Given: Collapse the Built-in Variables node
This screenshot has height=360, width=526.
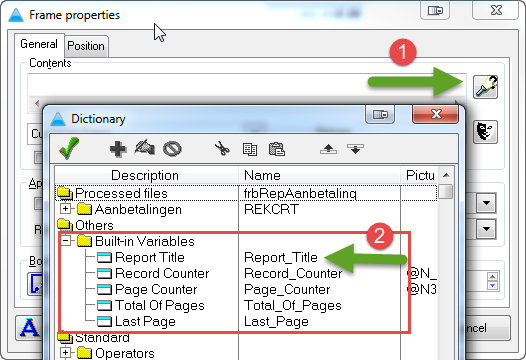Looking at the screenshot, I should pyautogui.click(x=66, y=240).
